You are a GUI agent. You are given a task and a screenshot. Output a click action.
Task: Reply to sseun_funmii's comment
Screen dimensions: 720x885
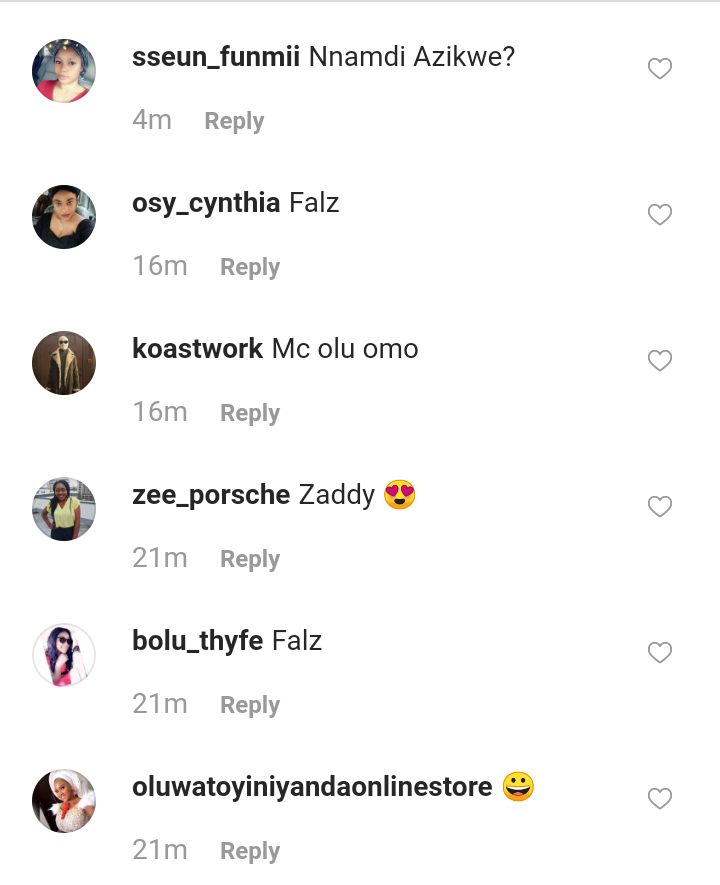[x=234, y=121]
